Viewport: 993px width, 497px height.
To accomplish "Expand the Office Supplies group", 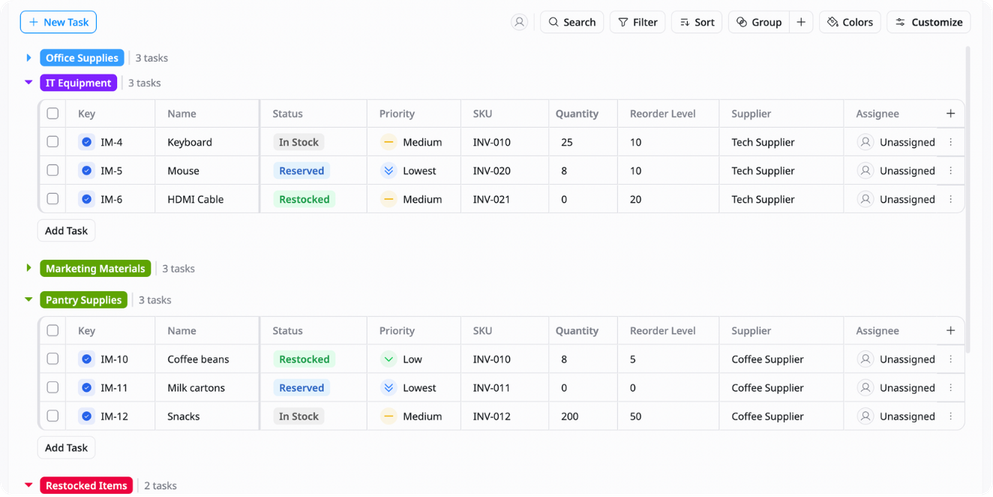I will (28, 58).
